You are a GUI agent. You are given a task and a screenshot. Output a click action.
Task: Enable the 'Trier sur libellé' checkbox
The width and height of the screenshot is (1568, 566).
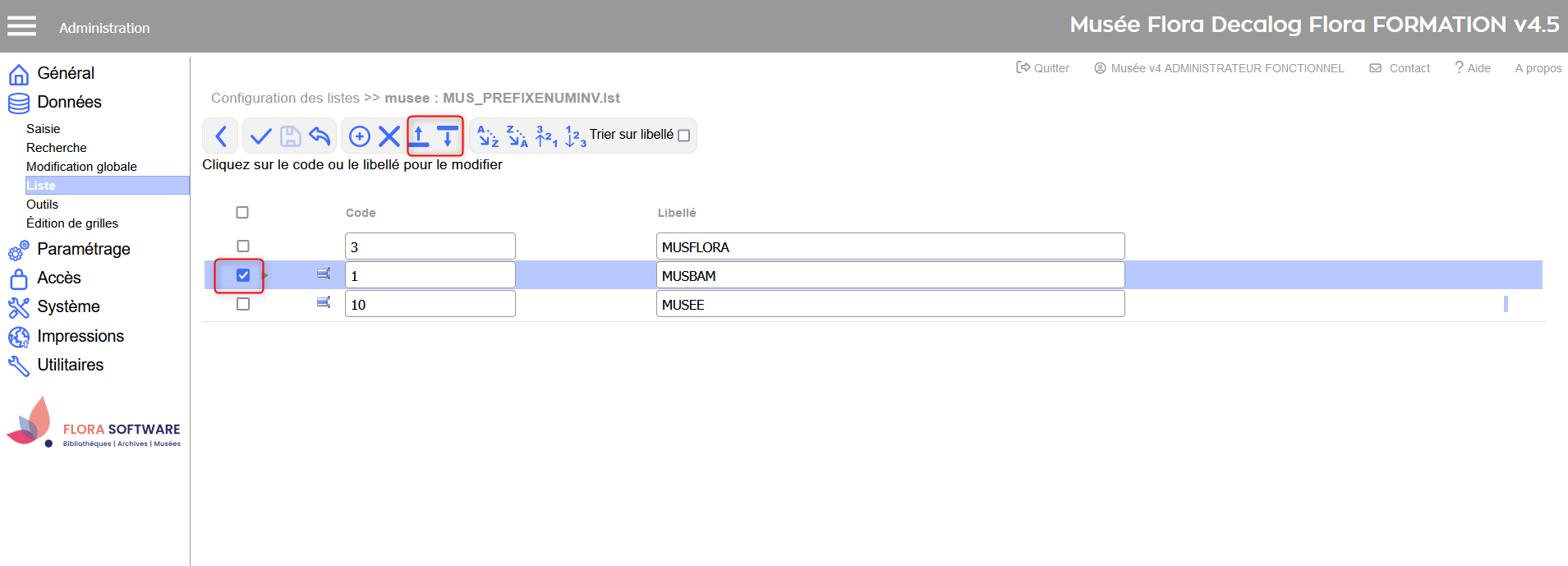point(683,136)
